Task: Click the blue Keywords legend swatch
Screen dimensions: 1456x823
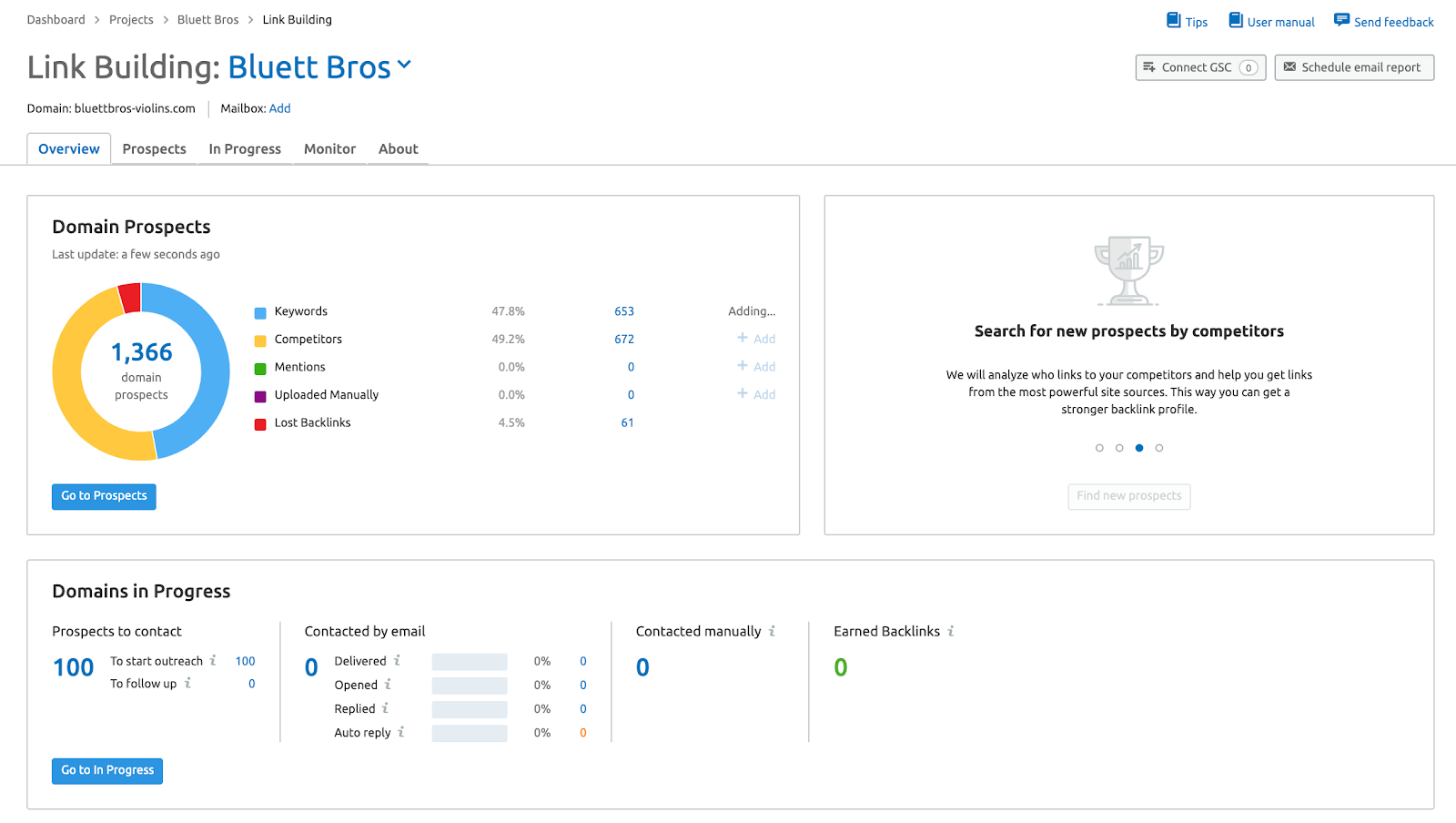Action: pos(260,312)
